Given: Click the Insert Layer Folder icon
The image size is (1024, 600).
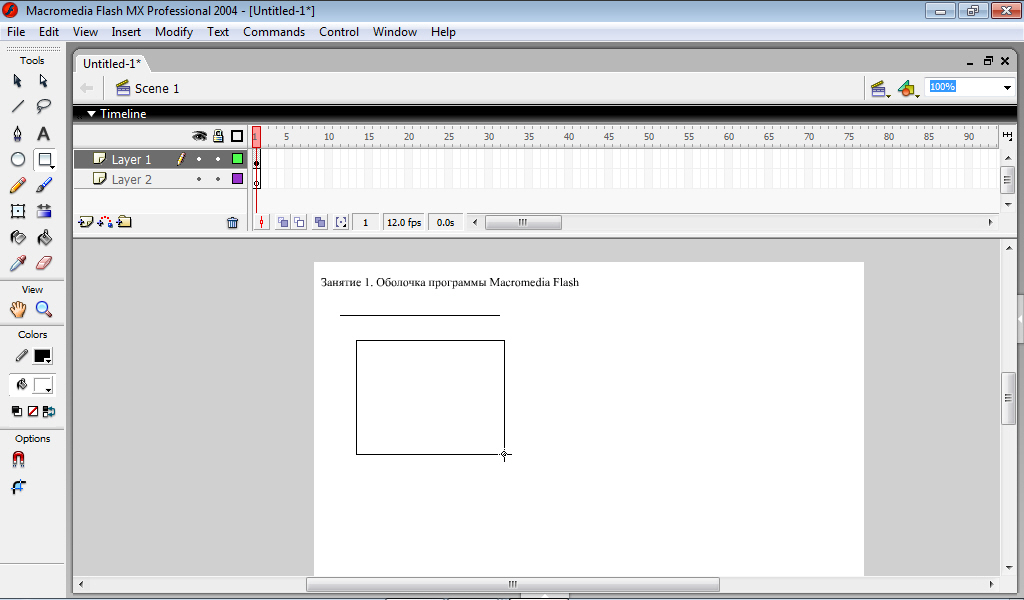Looking at the screenshot, I should point(124,222).
